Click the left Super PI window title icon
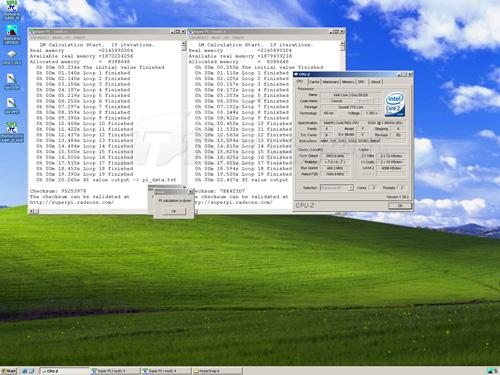 (32, 32)
